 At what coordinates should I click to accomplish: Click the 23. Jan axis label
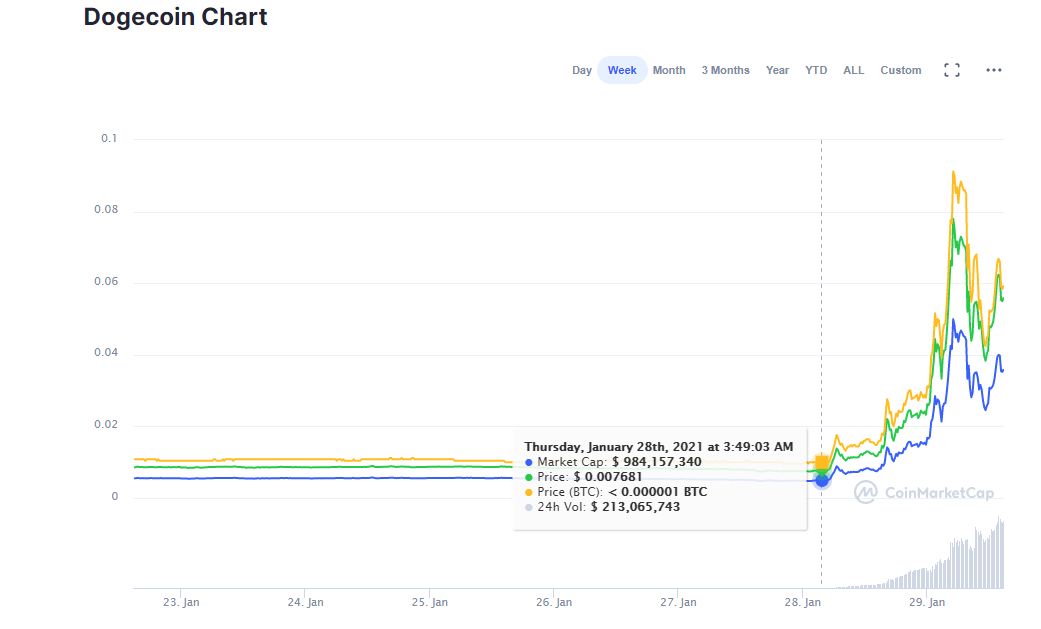pos(181,602)
